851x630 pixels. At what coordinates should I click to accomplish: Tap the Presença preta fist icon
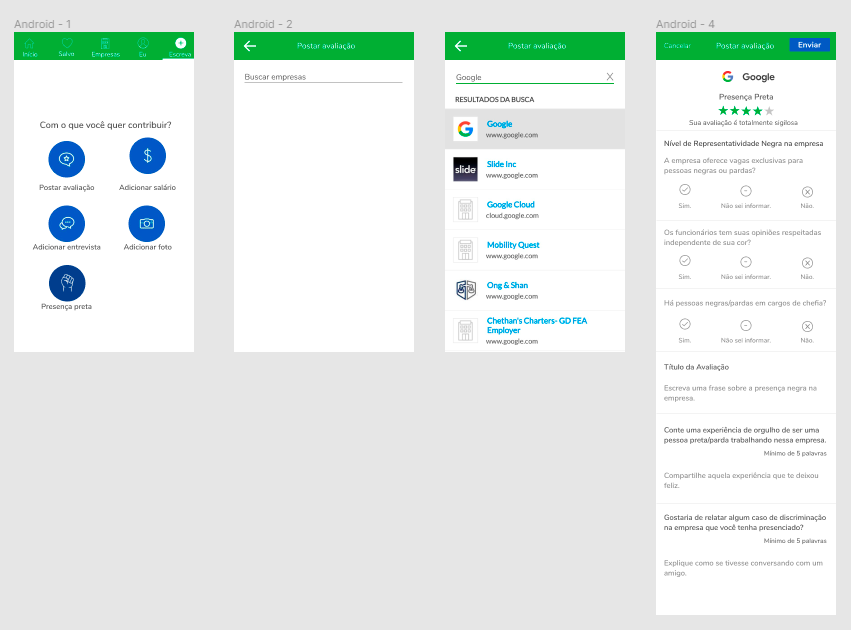click(x=67, y=283)
